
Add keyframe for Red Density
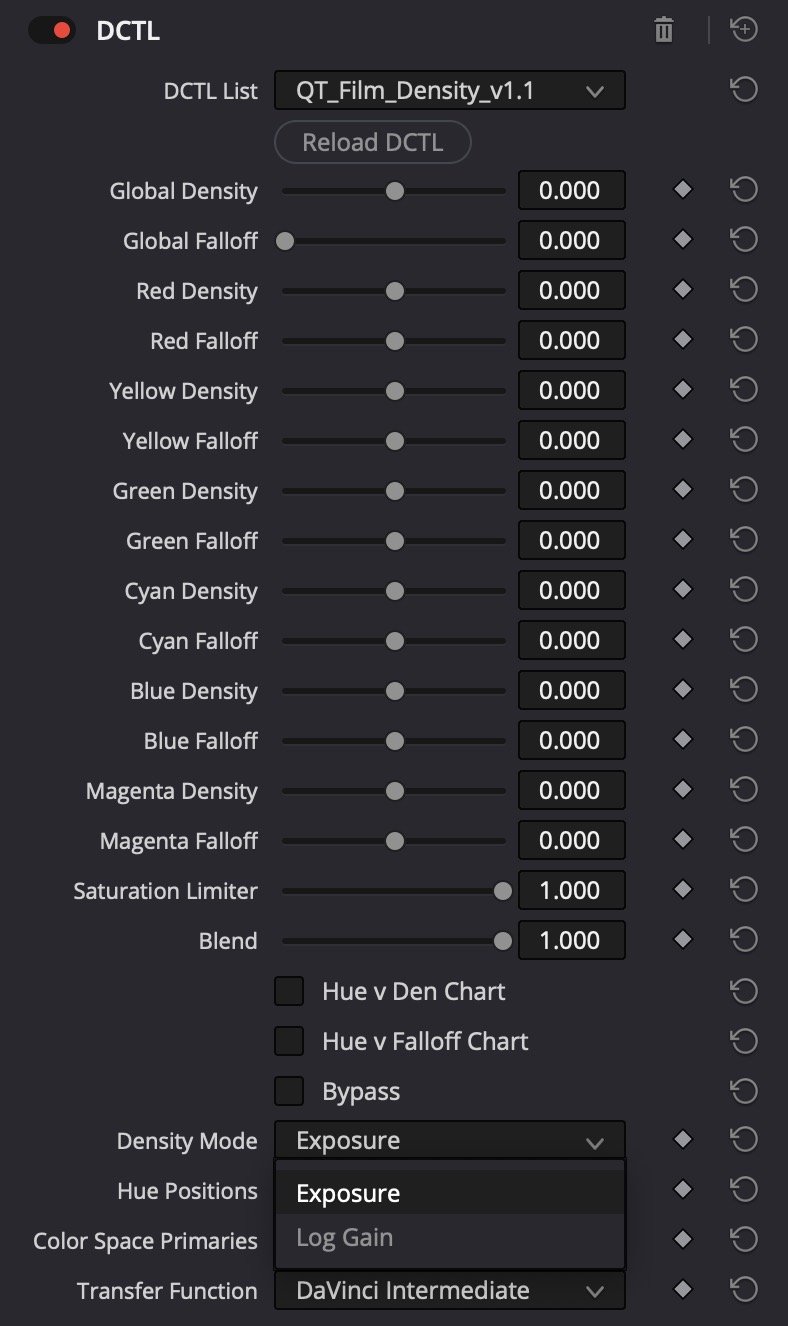point(683,290)
